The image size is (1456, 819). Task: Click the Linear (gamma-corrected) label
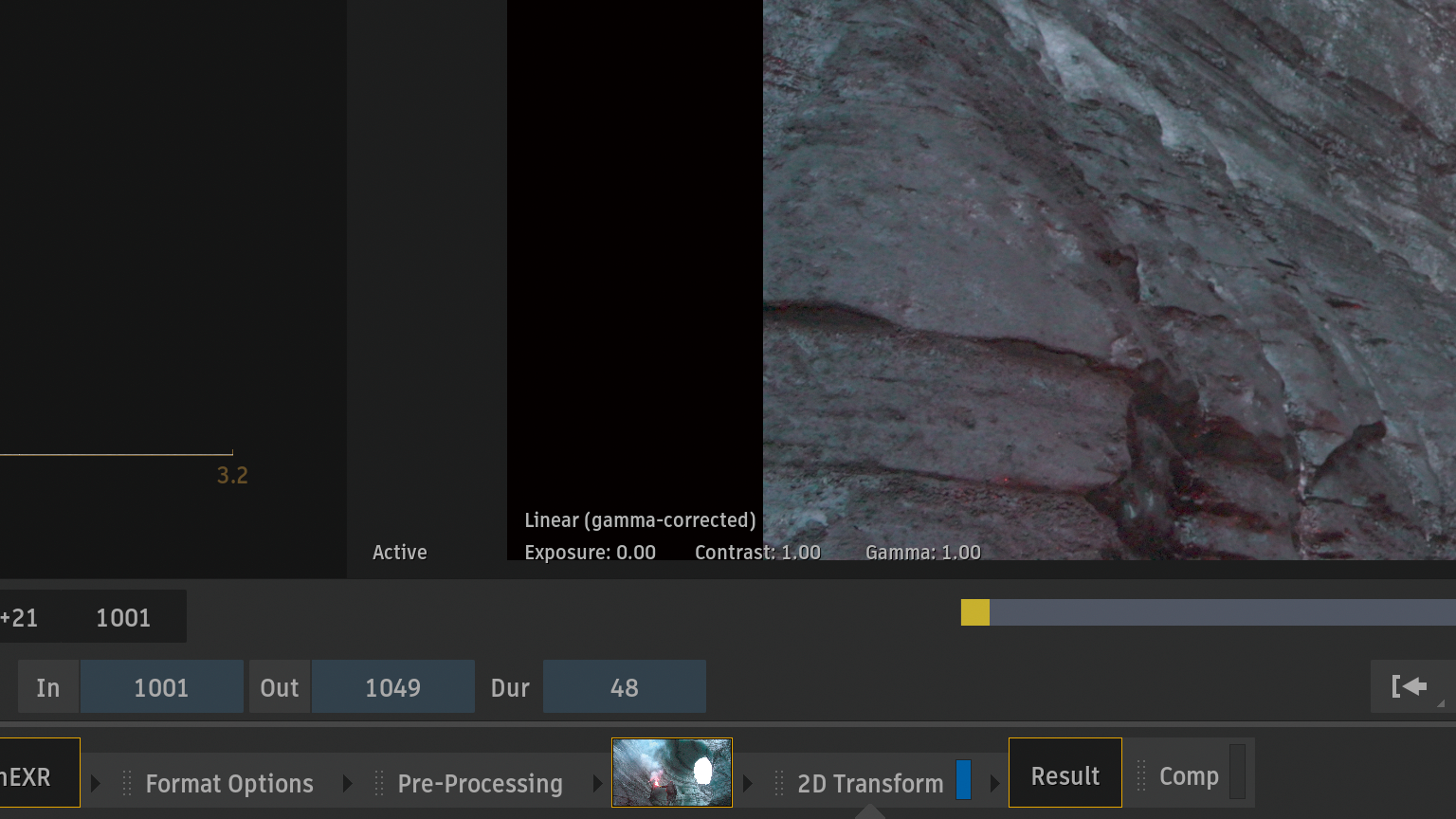click(640, 520)
